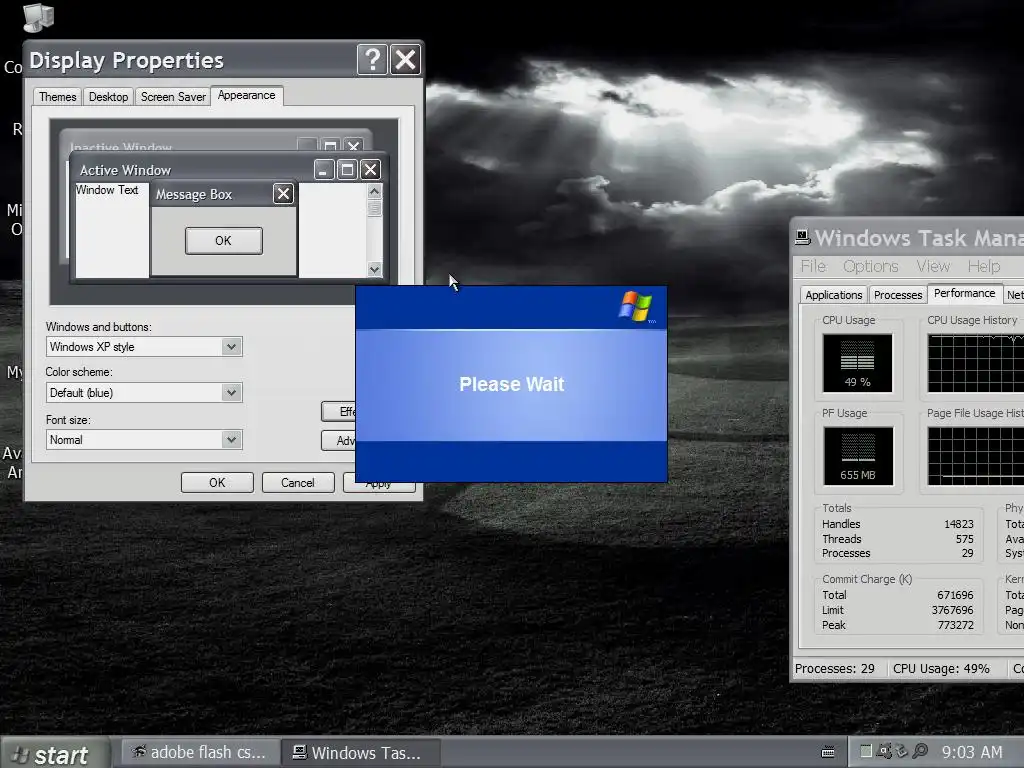Screen dimensions: 1024x768
Task: Click the keyboard language bar icon
Action: click(x=827, y=752)
